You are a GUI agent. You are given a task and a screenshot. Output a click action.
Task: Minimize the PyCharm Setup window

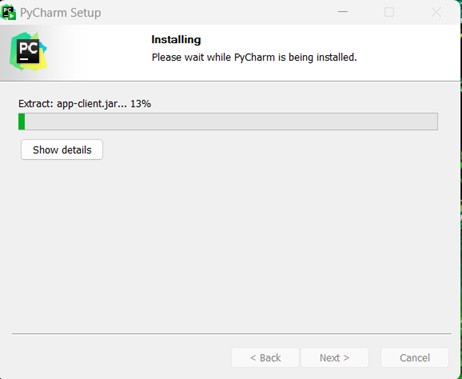343,12
